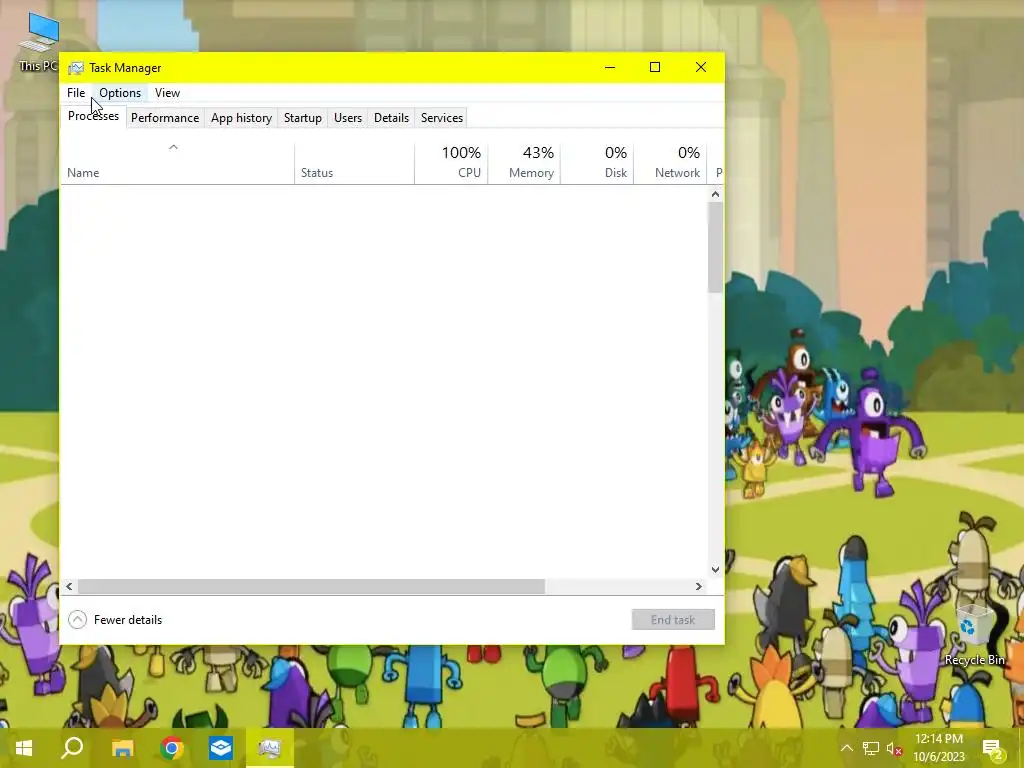Viewport: 1024px width, 768px height.
Task: Click the sort arrow above Name column
Action: [173, 148]
